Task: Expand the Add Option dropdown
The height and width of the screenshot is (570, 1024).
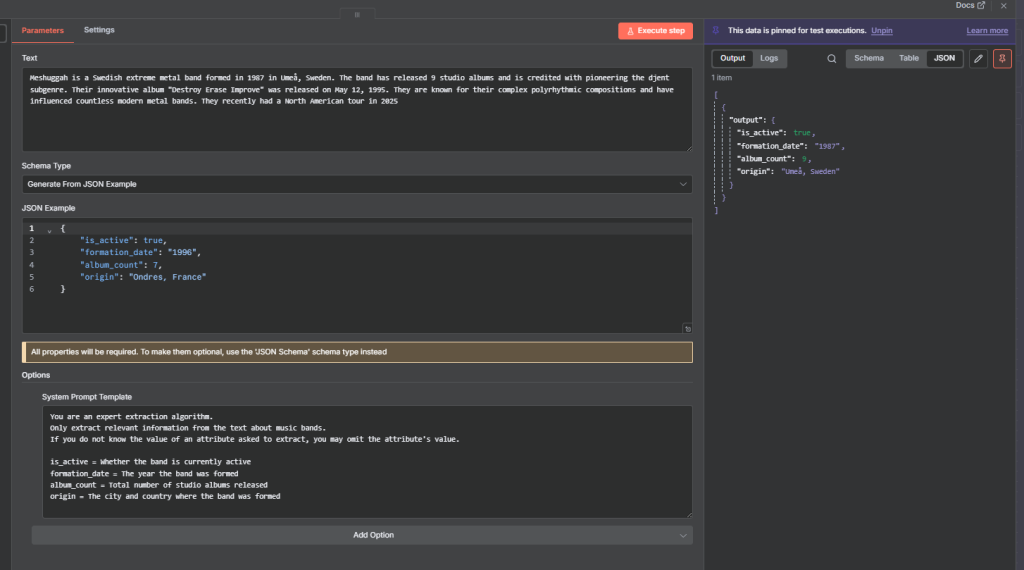Action: point(361,535)
